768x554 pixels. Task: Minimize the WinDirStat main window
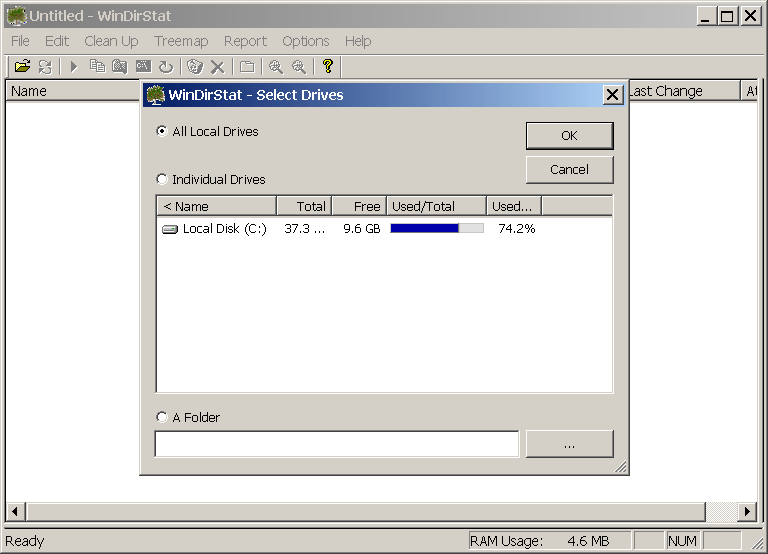click(x=705, y=16)
